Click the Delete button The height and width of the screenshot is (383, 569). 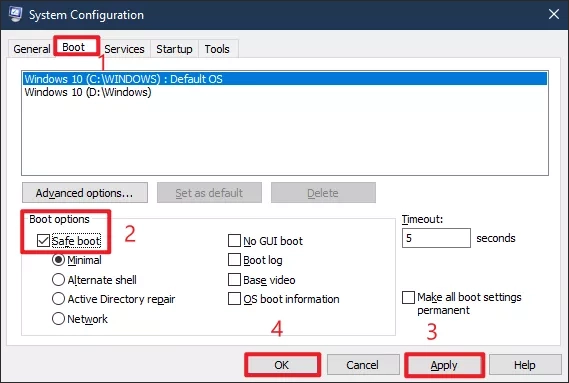(x=323, y=193)
